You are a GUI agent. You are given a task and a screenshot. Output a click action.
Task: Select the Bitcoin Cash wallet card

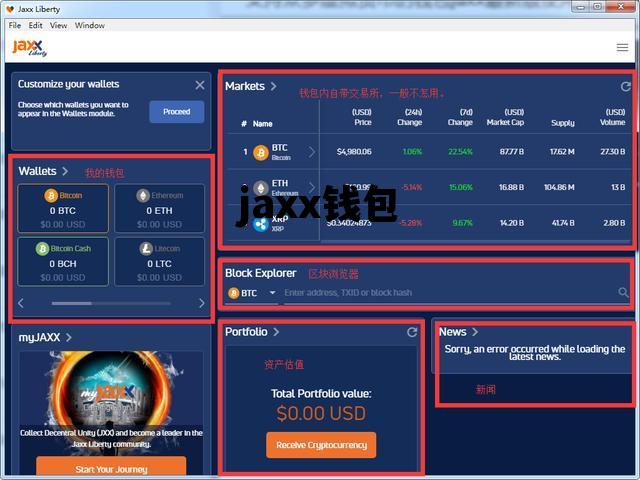coord(63,262)
